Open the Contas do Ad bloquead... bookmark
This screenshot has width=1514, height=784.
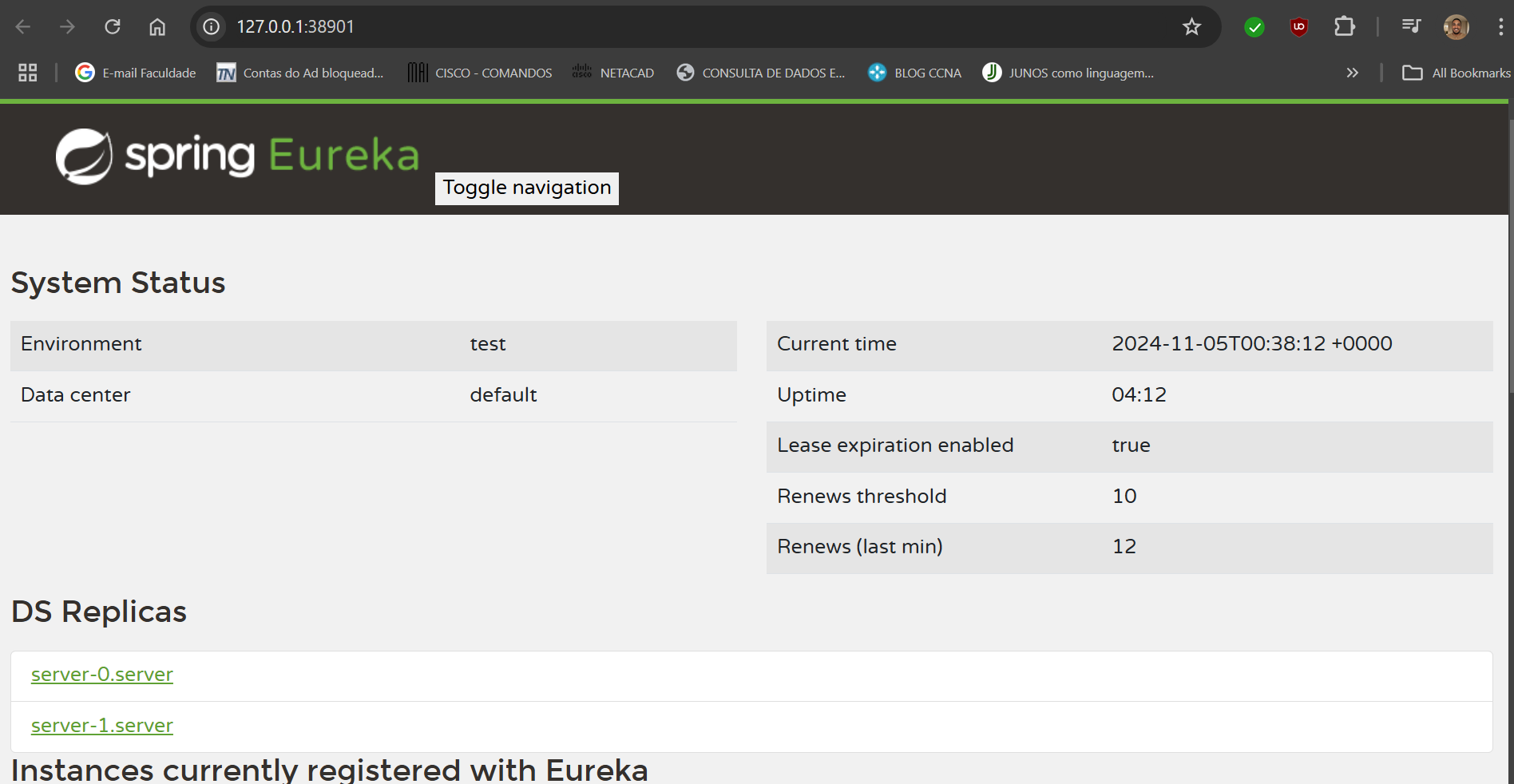click(x=300, y=73)
